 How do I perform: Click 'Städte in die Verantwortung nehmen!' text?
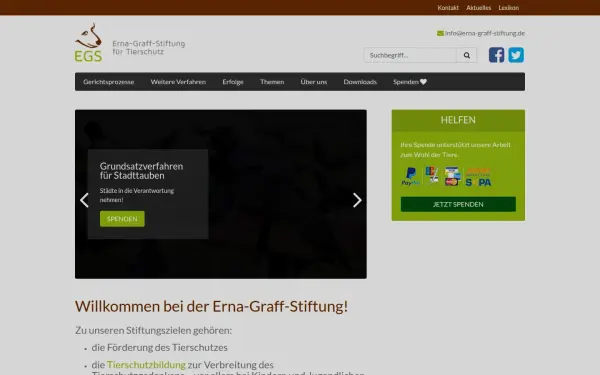pyautogui.click(x=137, y=195)
